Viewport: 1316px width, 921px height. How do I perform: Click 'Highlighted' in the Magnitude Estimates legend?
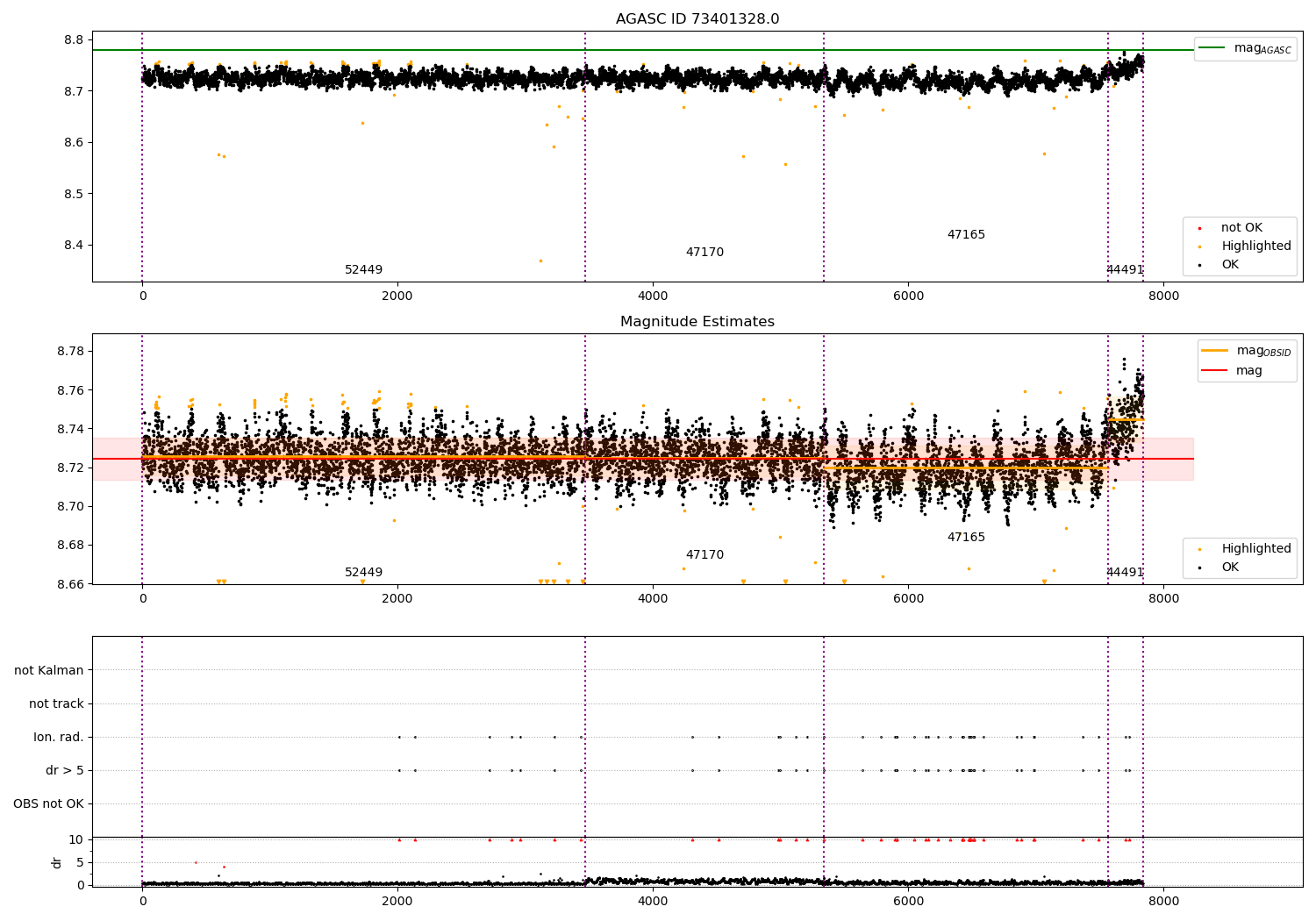tap(1247, 549)
